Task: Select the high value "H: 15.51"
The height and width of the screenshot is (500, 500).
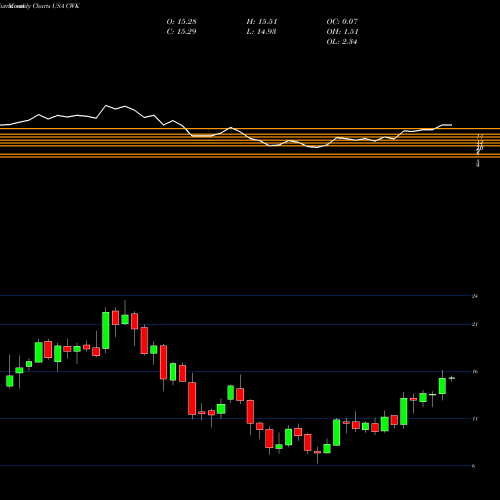Action: coord(262,22)
